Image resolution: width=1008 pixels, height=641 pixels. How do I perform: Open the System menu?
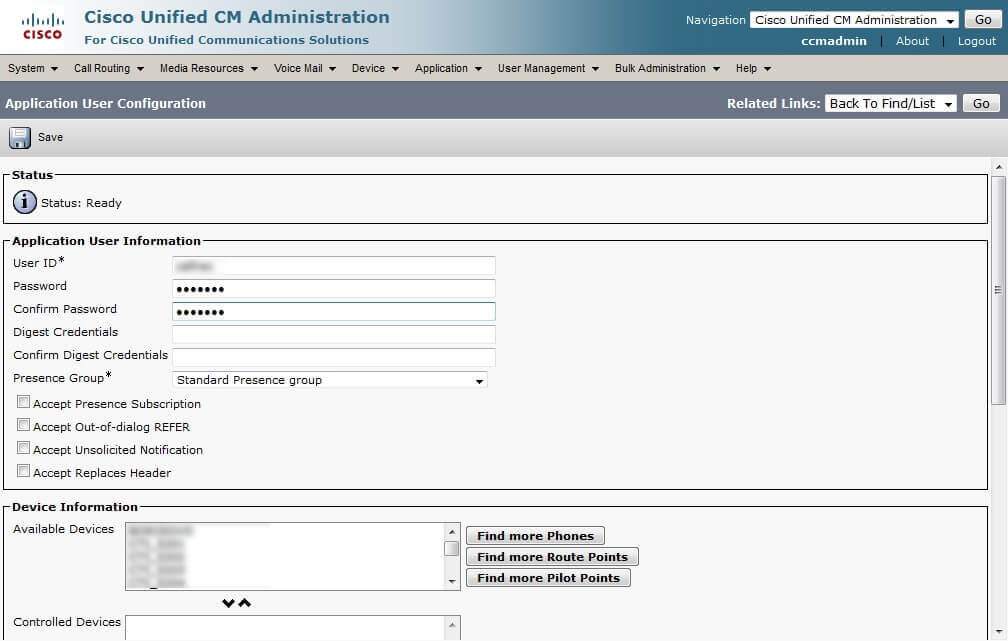pos(33,68)
